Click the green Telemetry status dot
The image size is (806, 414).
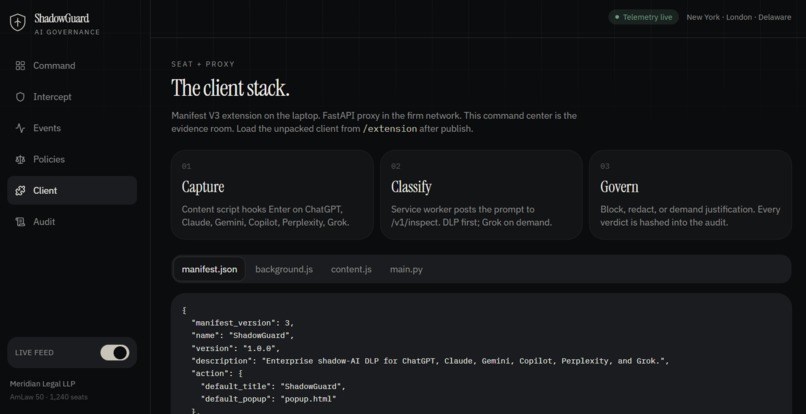(x=617, y=17)
